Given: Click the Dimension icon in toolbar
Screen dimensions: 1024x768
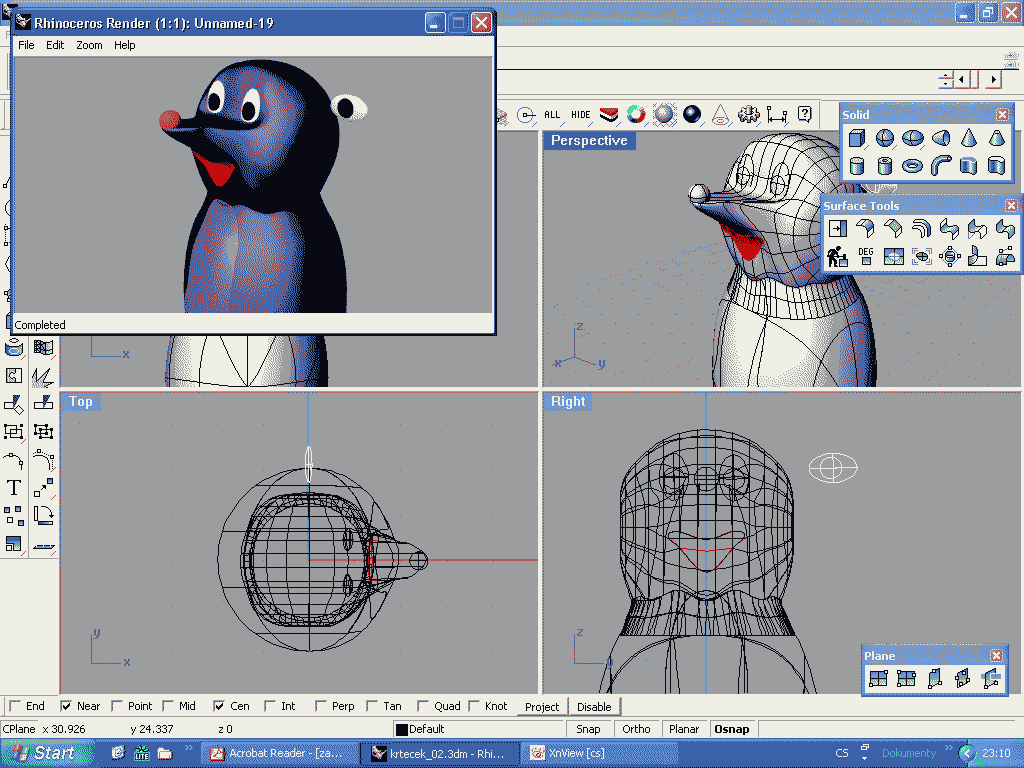Looking at the screenshot, I should pos(776,115).
